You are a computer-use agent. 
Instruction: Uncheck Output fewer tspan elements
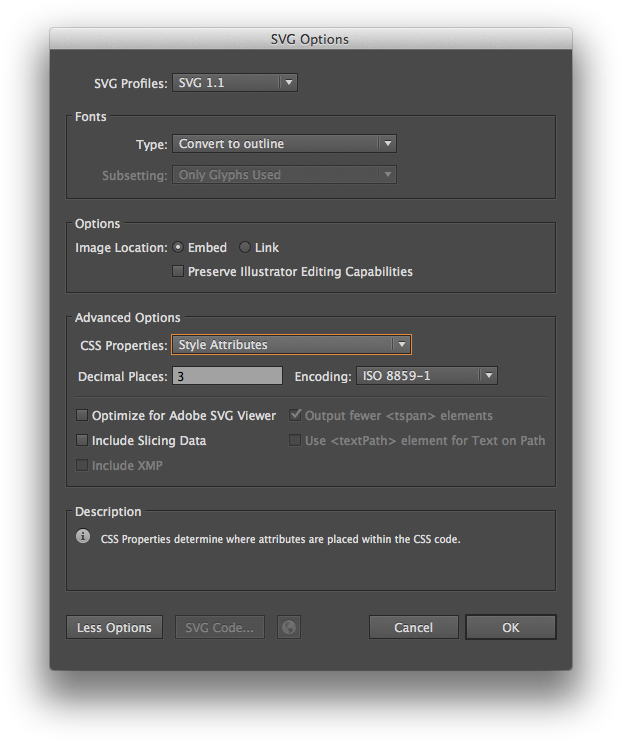295,415
